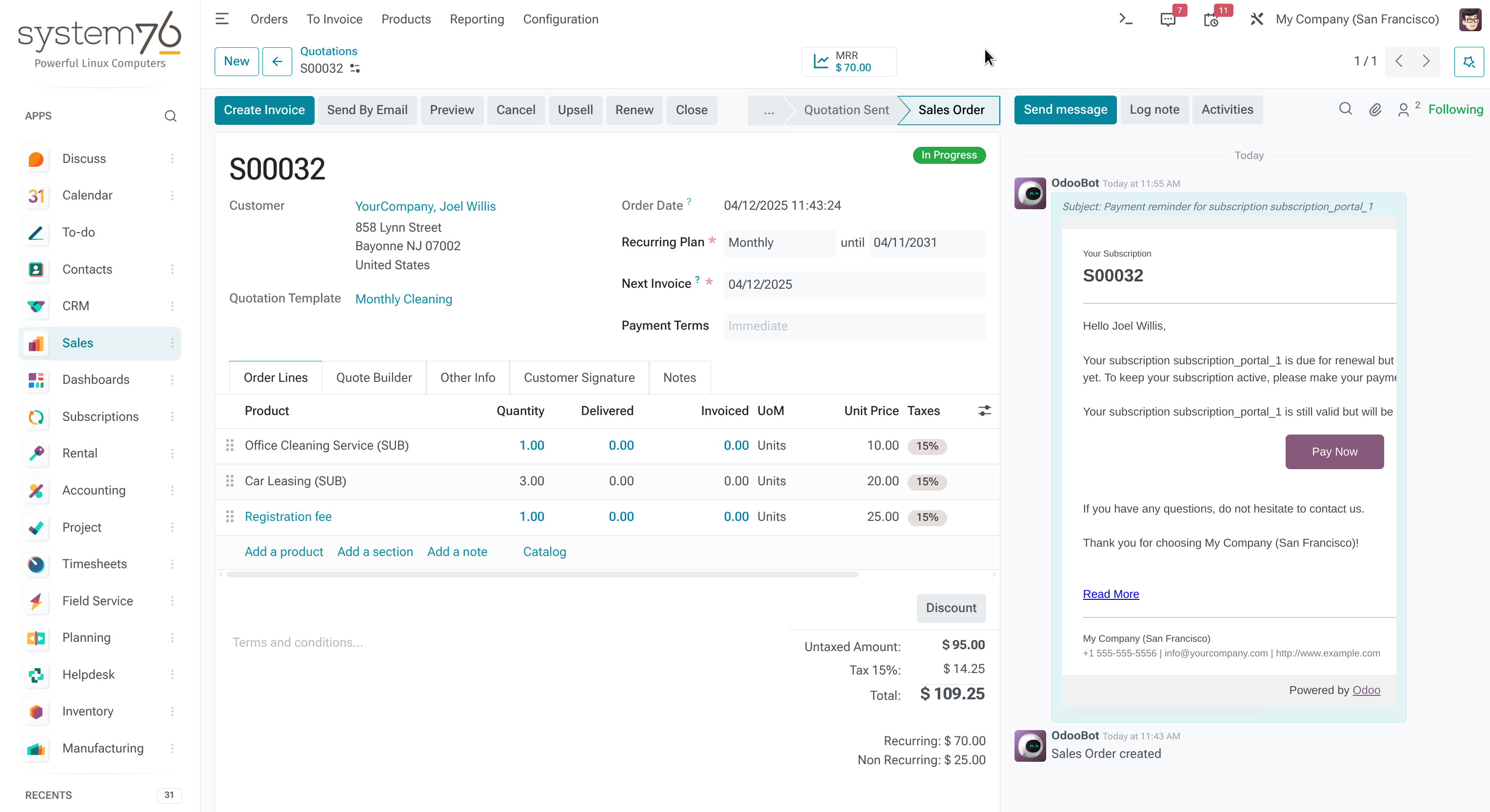Open the To Invoice menu

pos(334,19)
